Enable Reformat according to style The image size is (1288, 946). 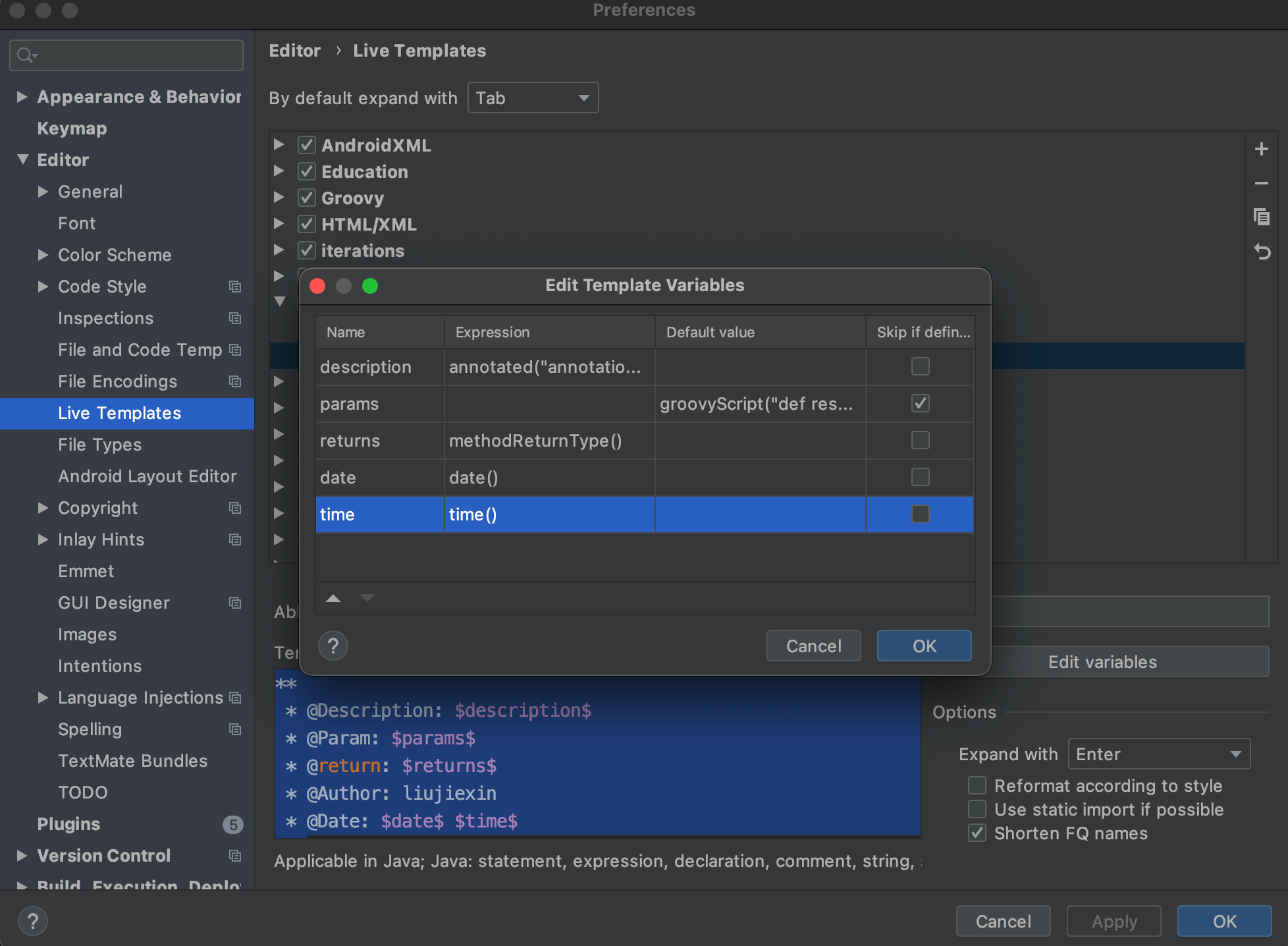point(977,785)
